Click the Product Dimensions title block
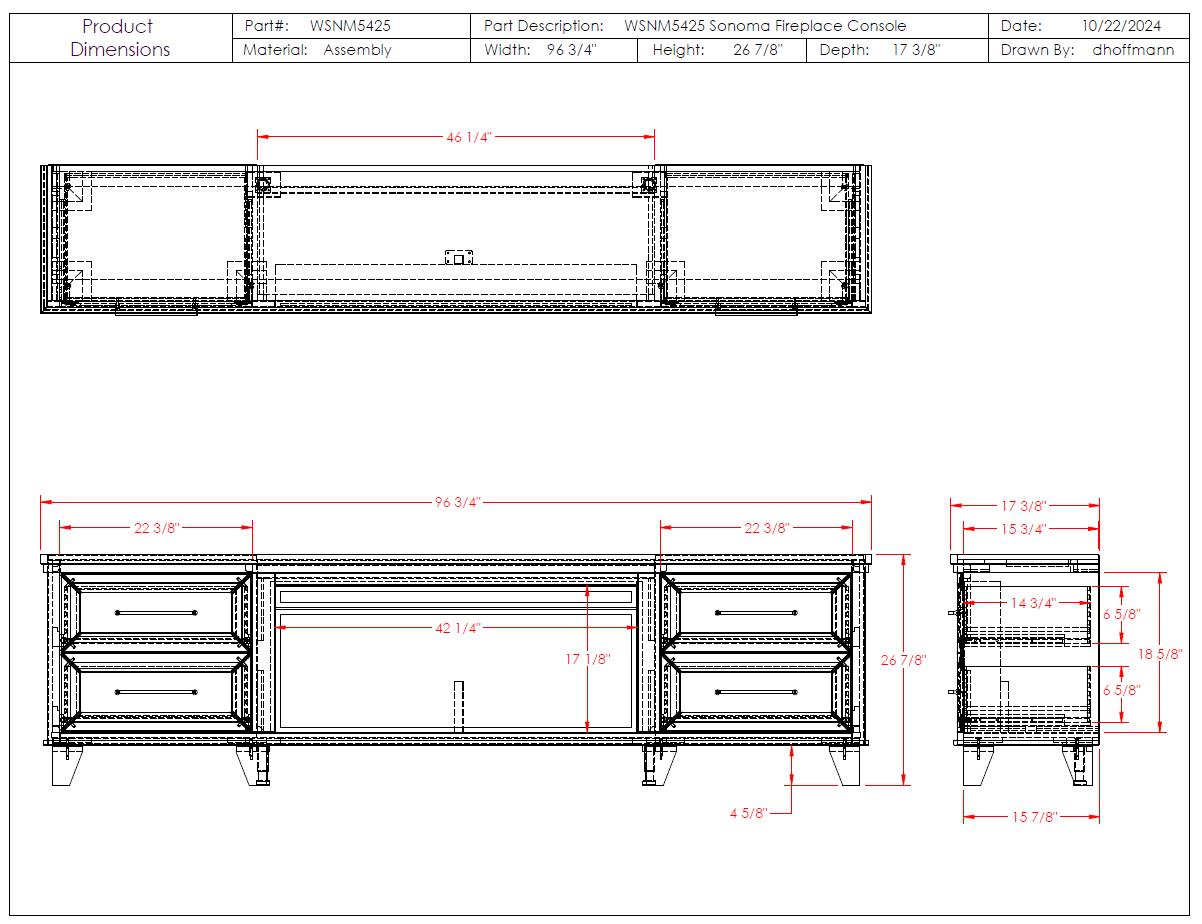Image resolution: width=1202 pixels, height=924 pixels. click(120, 38)
